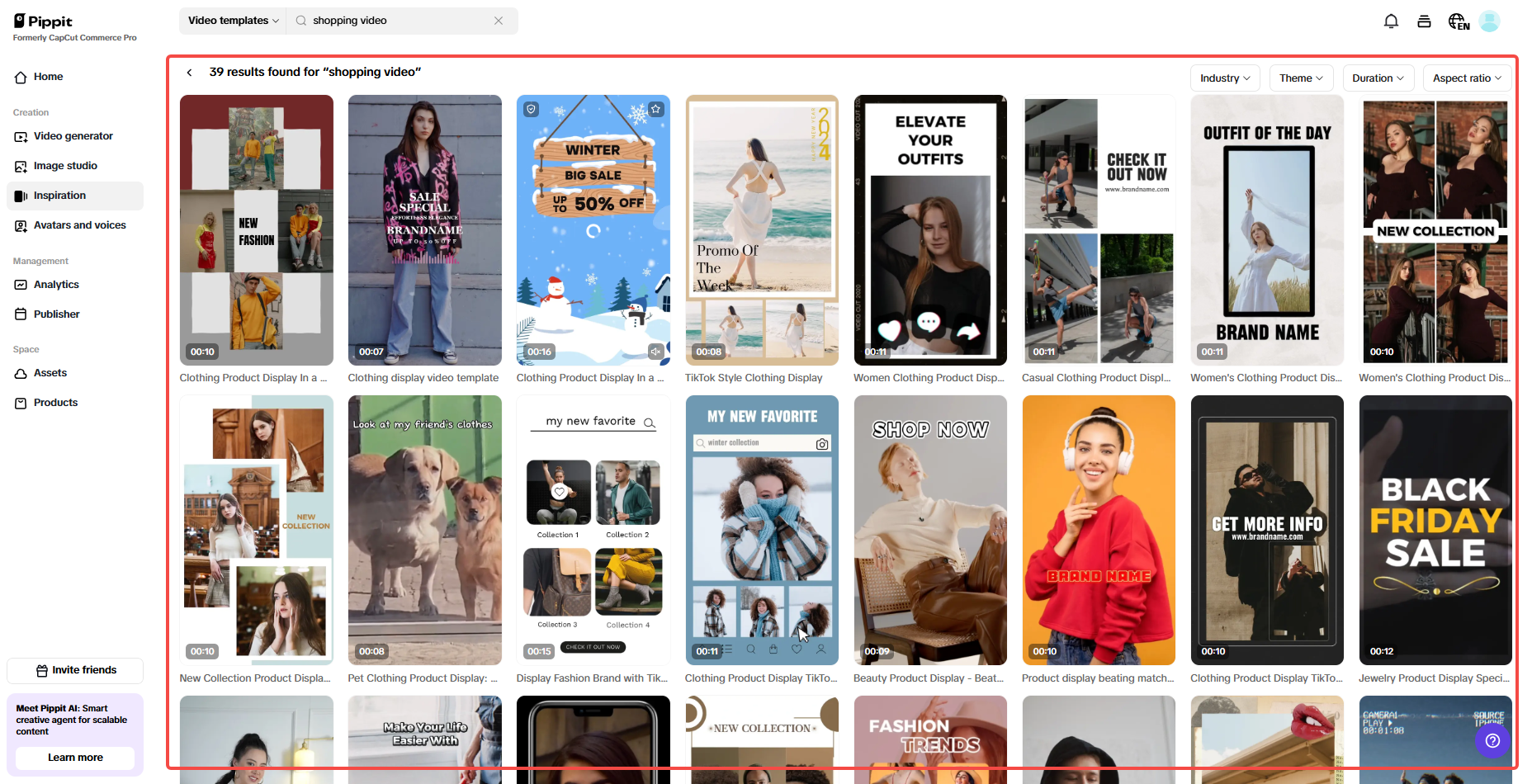Mute the Winter Big Sale template preview

(655, 352)
